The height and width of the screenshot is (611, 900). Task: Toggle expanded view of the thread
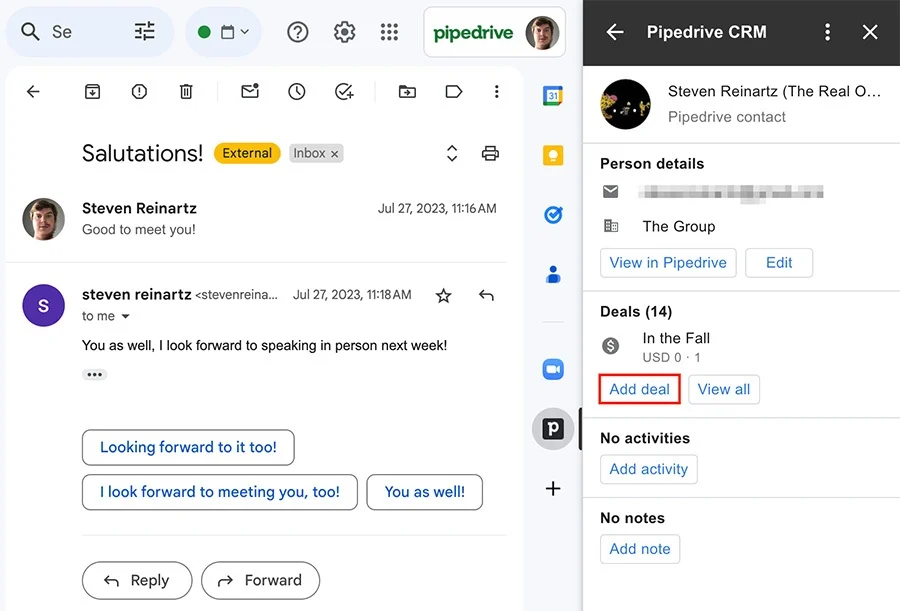(x=451, y=153)
